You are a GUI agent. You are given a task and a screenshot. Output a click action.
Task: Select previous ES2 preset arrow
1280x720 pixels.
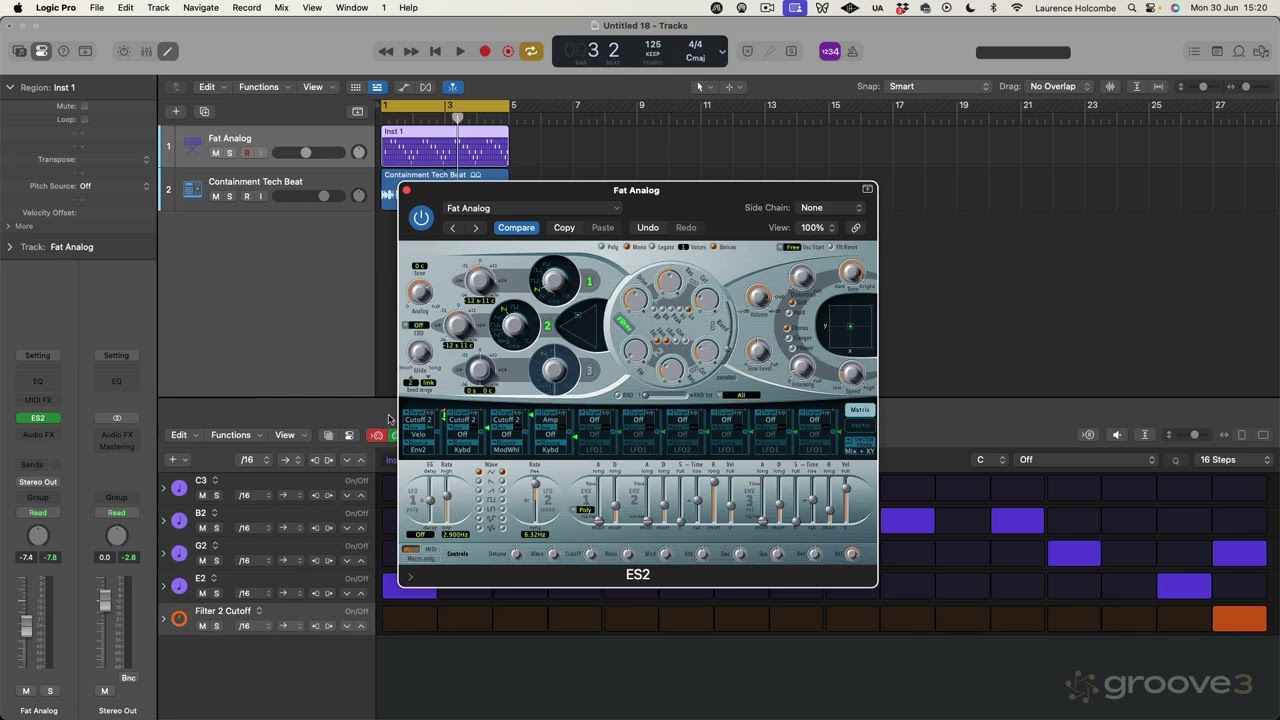(x=452, y=228)
